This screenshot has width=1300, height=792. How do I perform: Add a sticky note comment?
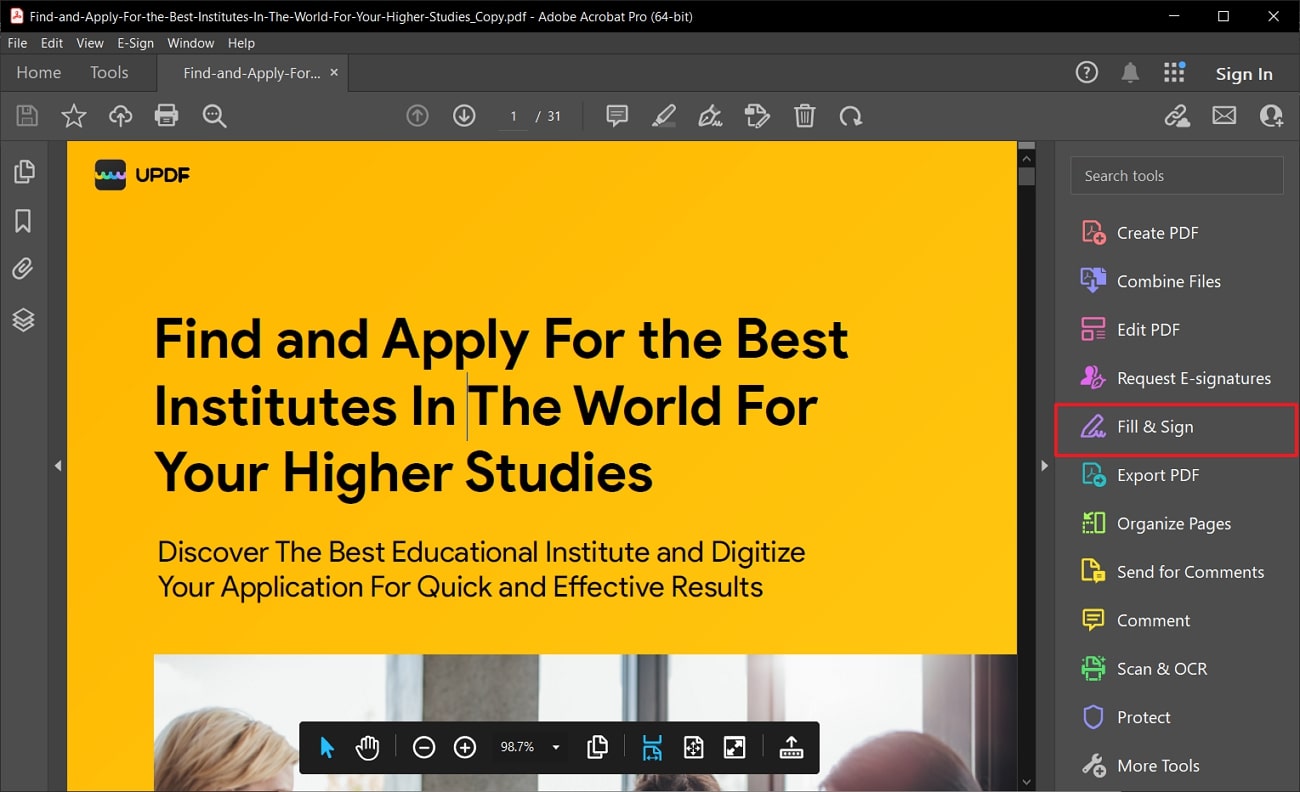[x=616, y=115]
